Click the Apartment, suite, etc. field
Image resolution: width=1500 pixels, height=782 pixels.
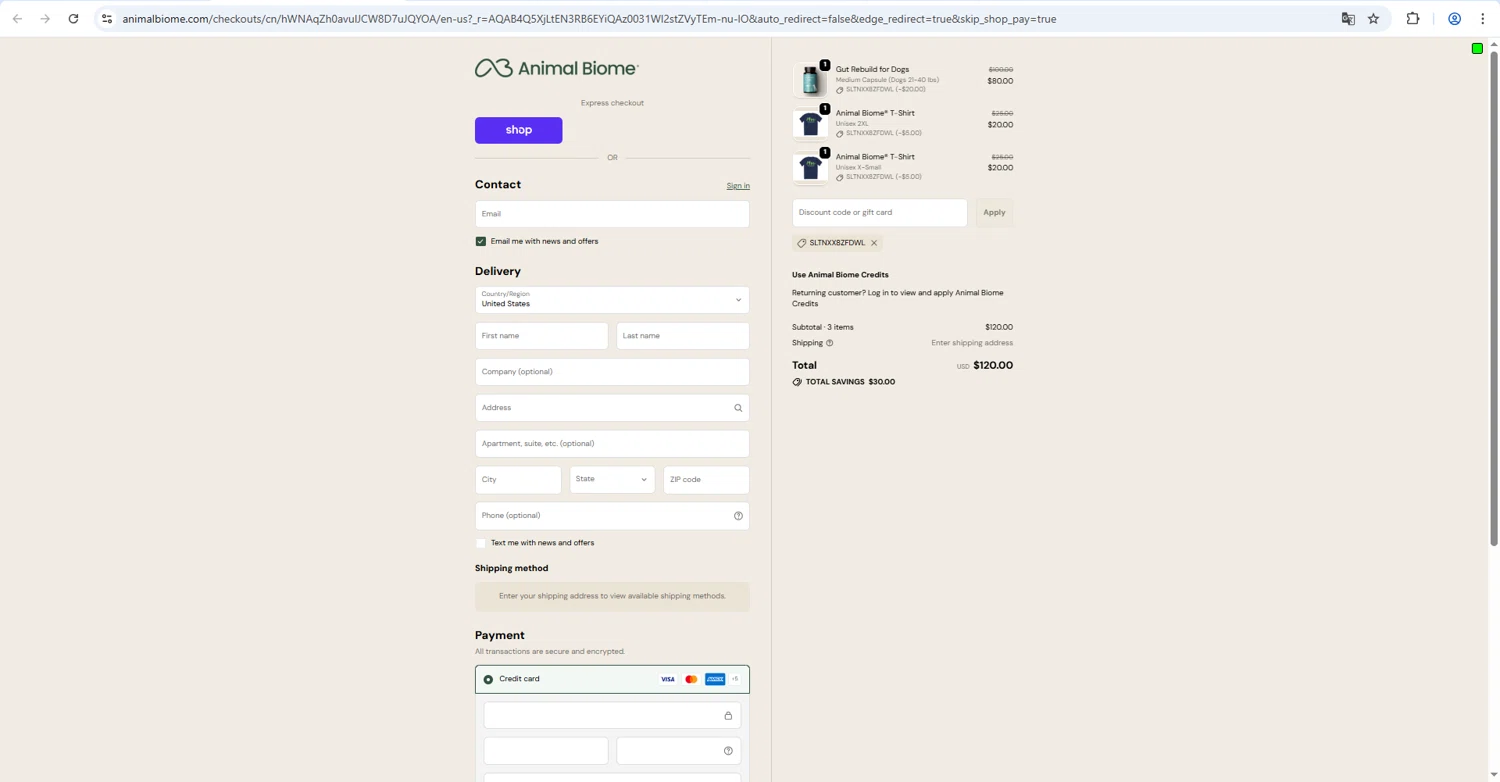tap(612, 444)
